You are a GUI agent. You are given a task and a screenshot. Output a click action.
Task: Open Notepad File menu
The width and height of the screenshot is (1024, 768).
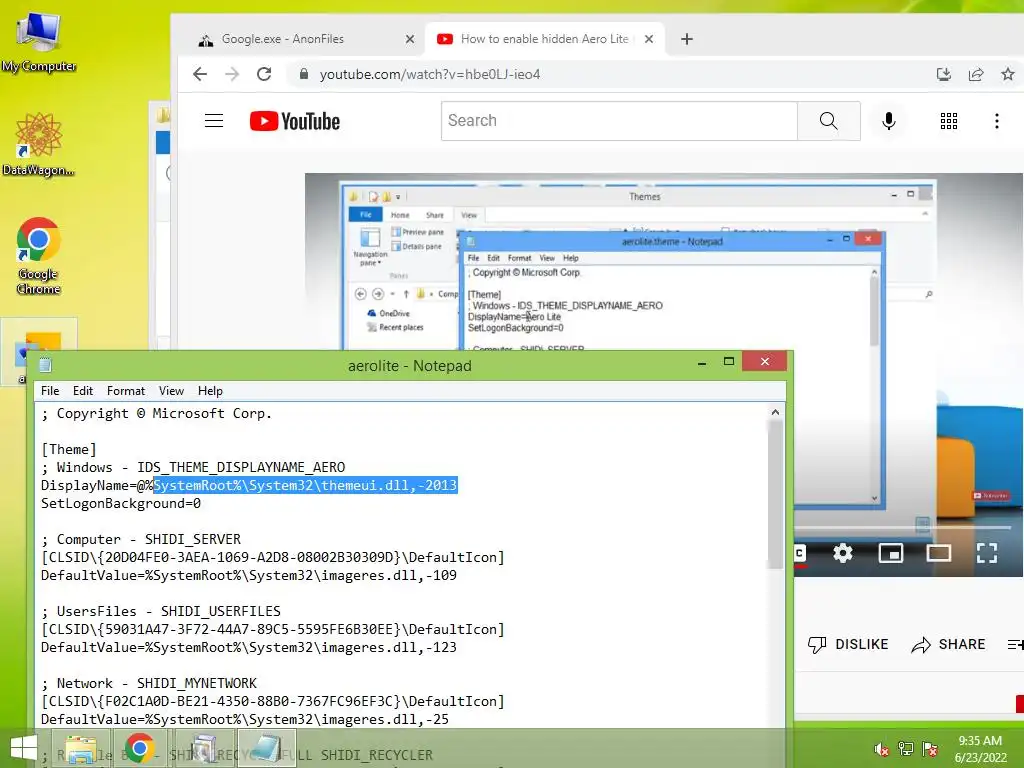click(x=50, y=391)
